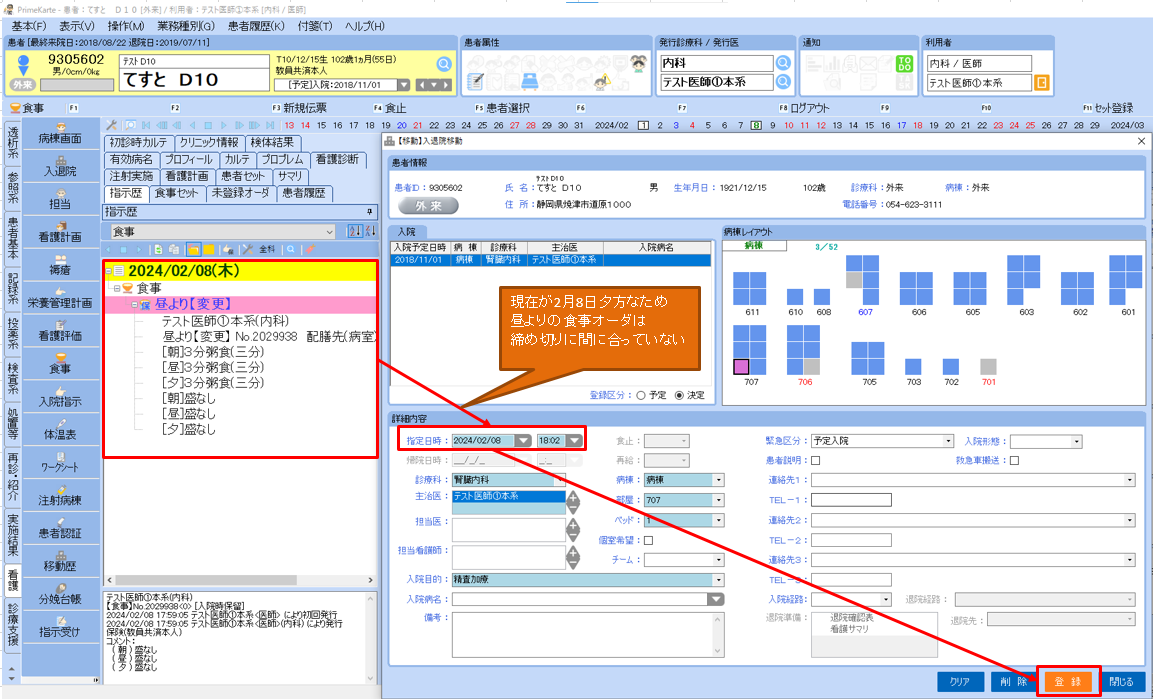Open the 緊急区分 予定入院 dropdown

(948, 441)
